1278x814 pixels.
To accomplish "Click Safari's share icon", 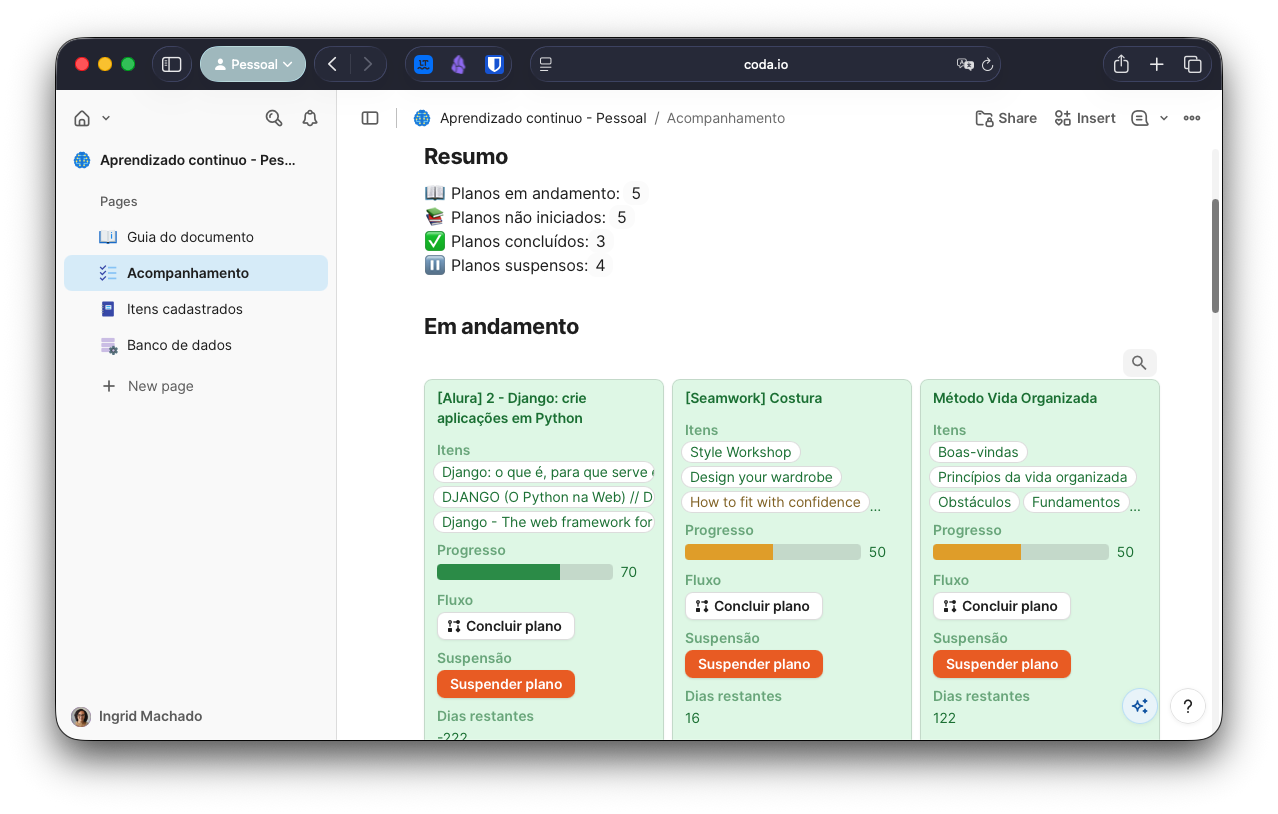I will point(1121,64).
